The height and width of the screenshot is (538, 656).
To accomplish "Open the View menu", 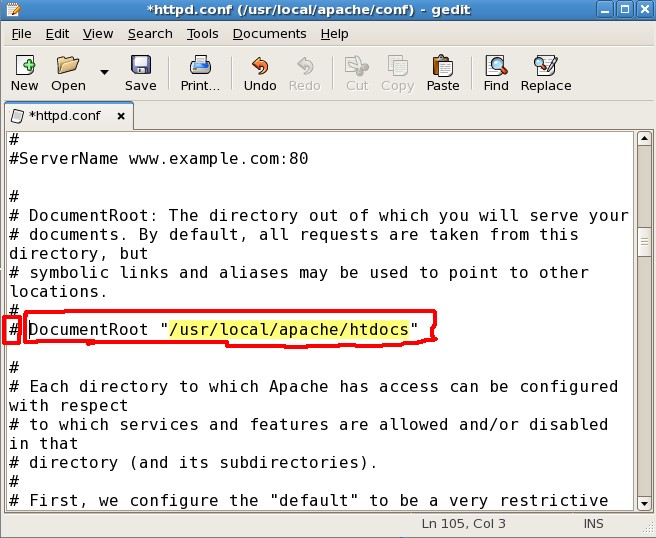I will [98, 33].
